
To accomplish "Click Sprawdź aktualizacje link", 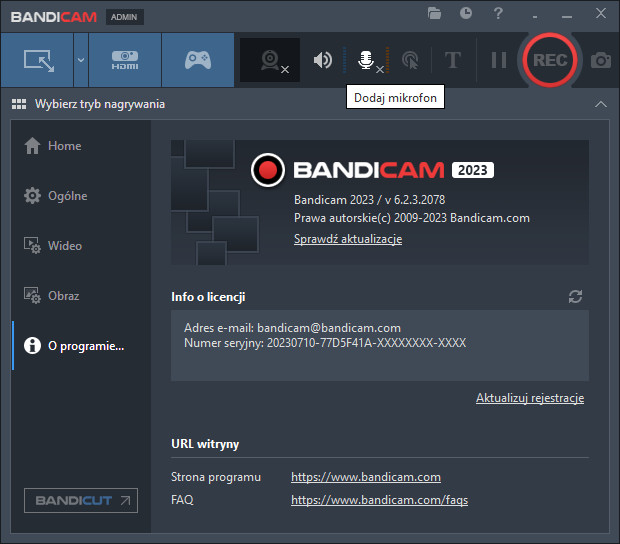I will (x=348, y=239).
